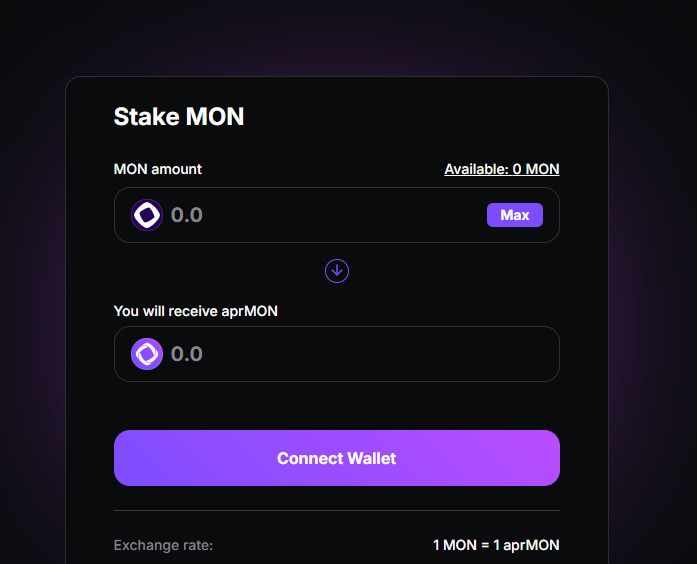Click the circled down arrow icon

(x=337, y=271)
